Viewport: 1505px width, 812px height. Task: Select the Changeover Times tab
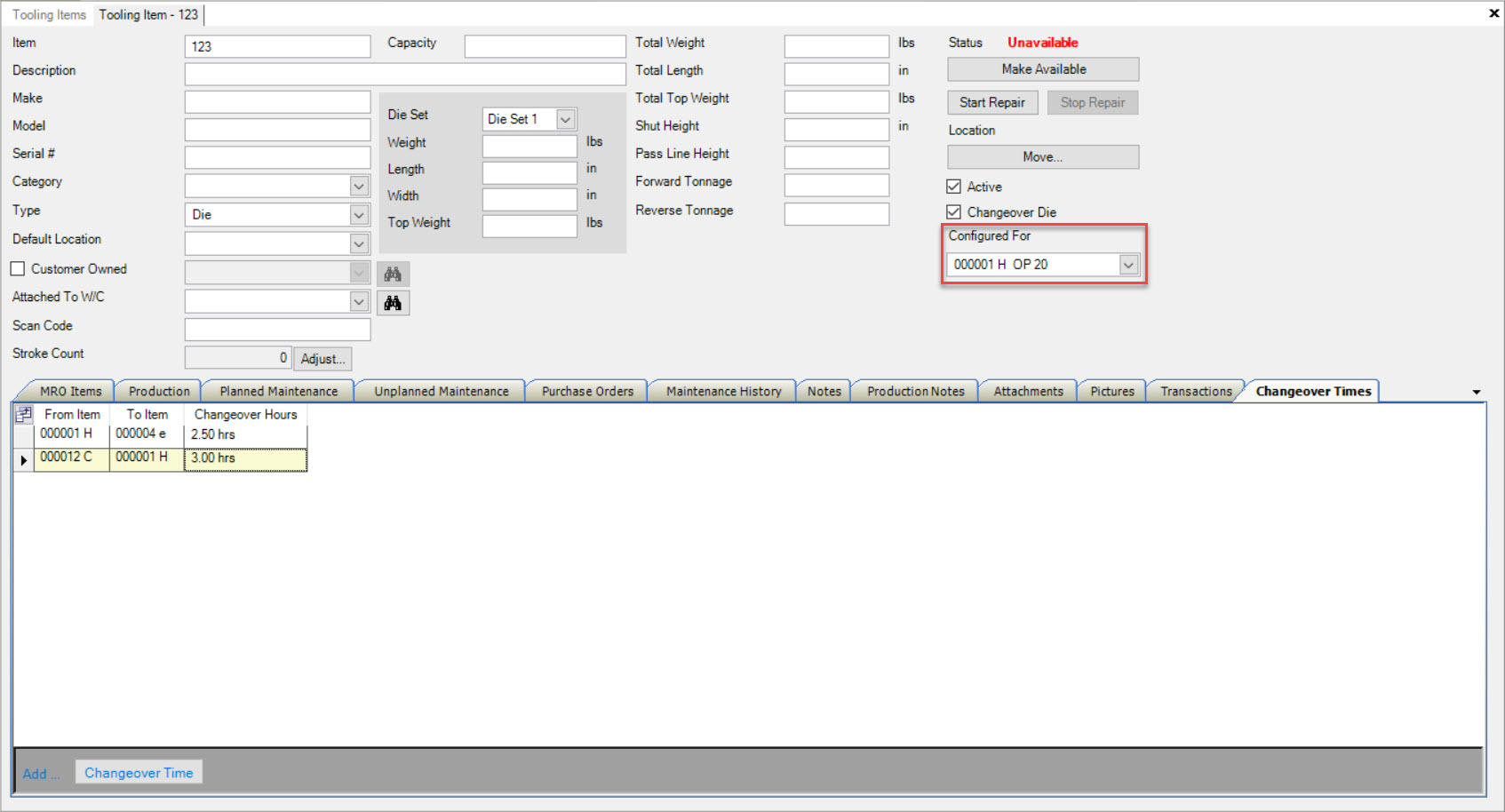1313,391
